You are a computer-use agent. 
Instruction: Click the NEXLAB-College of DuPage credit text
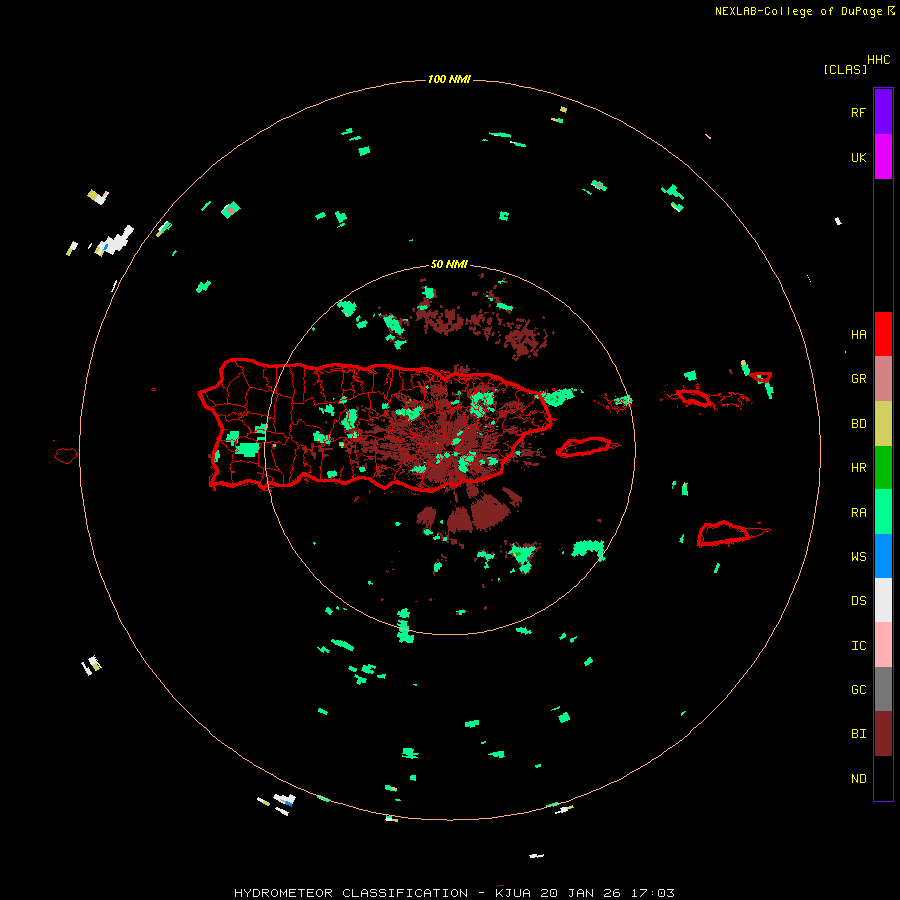798,11
